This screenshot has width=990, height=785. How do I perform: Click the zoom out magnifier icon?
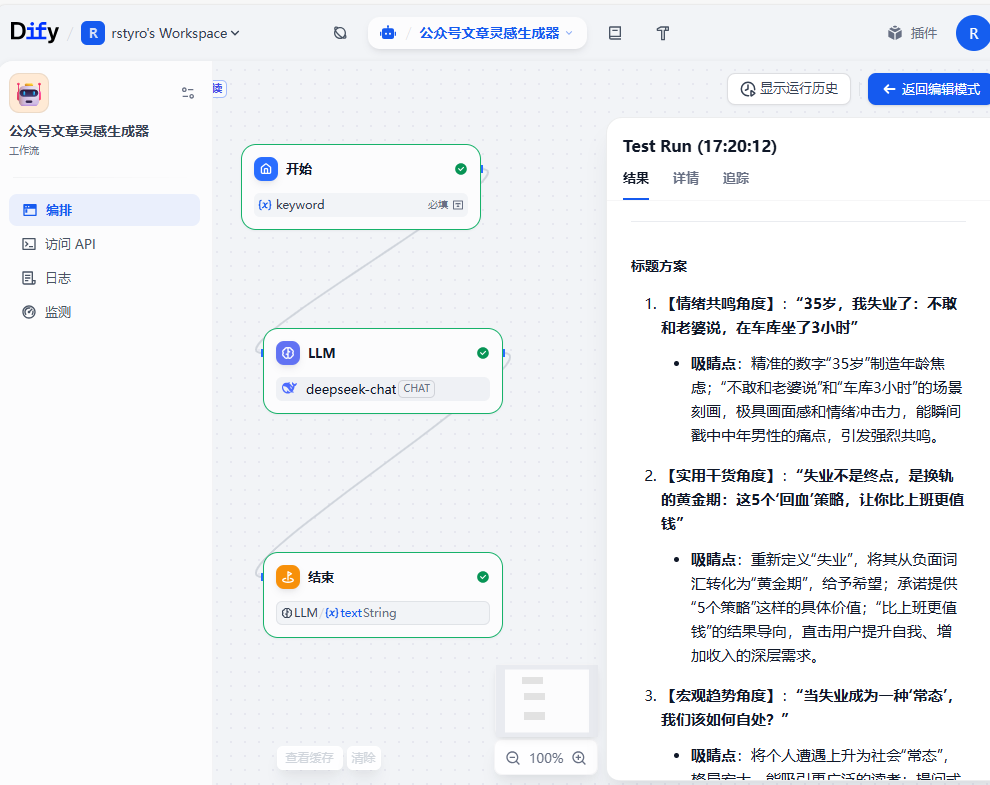point(513,758)
